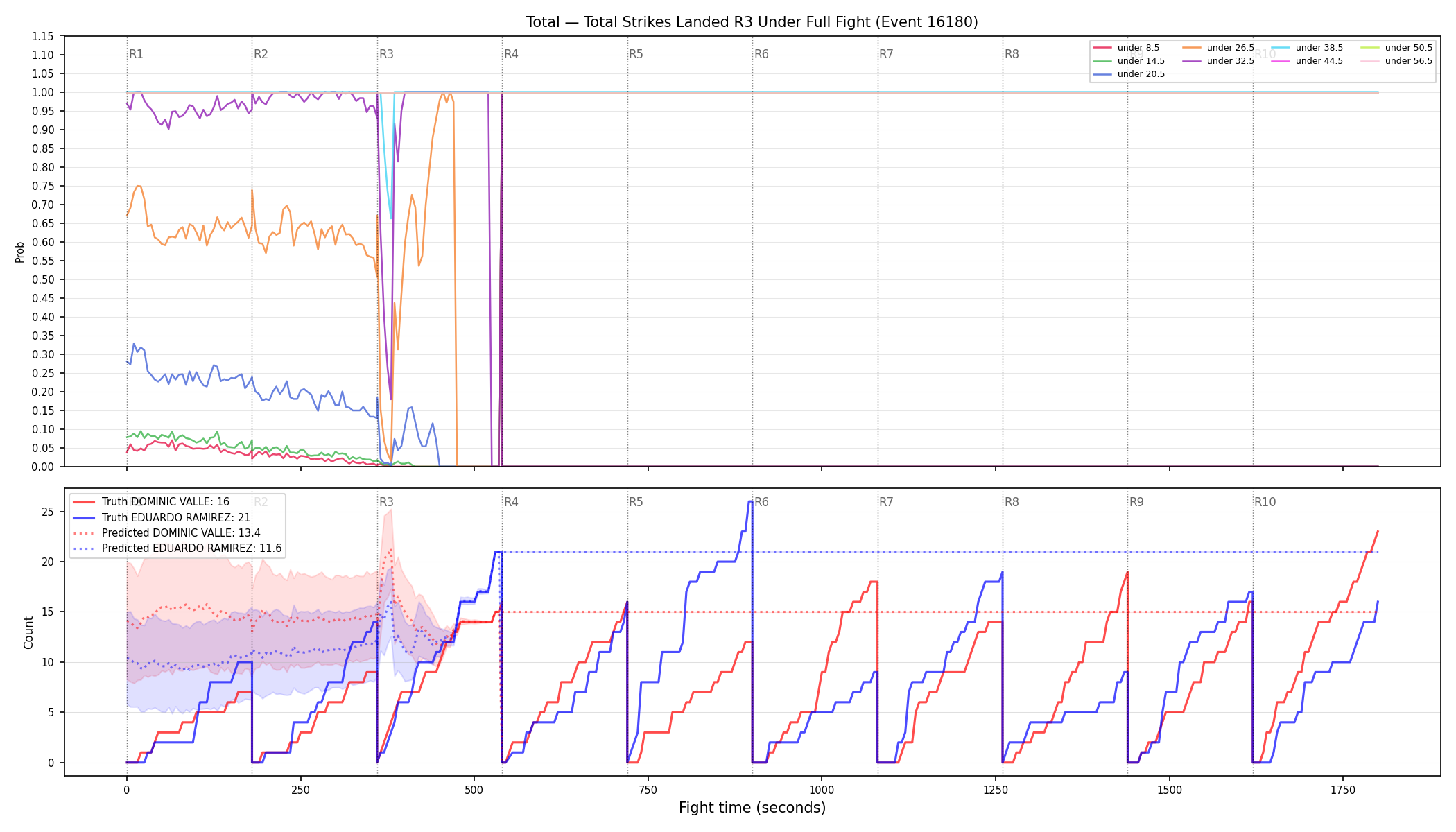The width and height of the screenshot is (1456, 832).
Task: Click the R3 round marker in probability chart
Action: (x=386, y=54)
